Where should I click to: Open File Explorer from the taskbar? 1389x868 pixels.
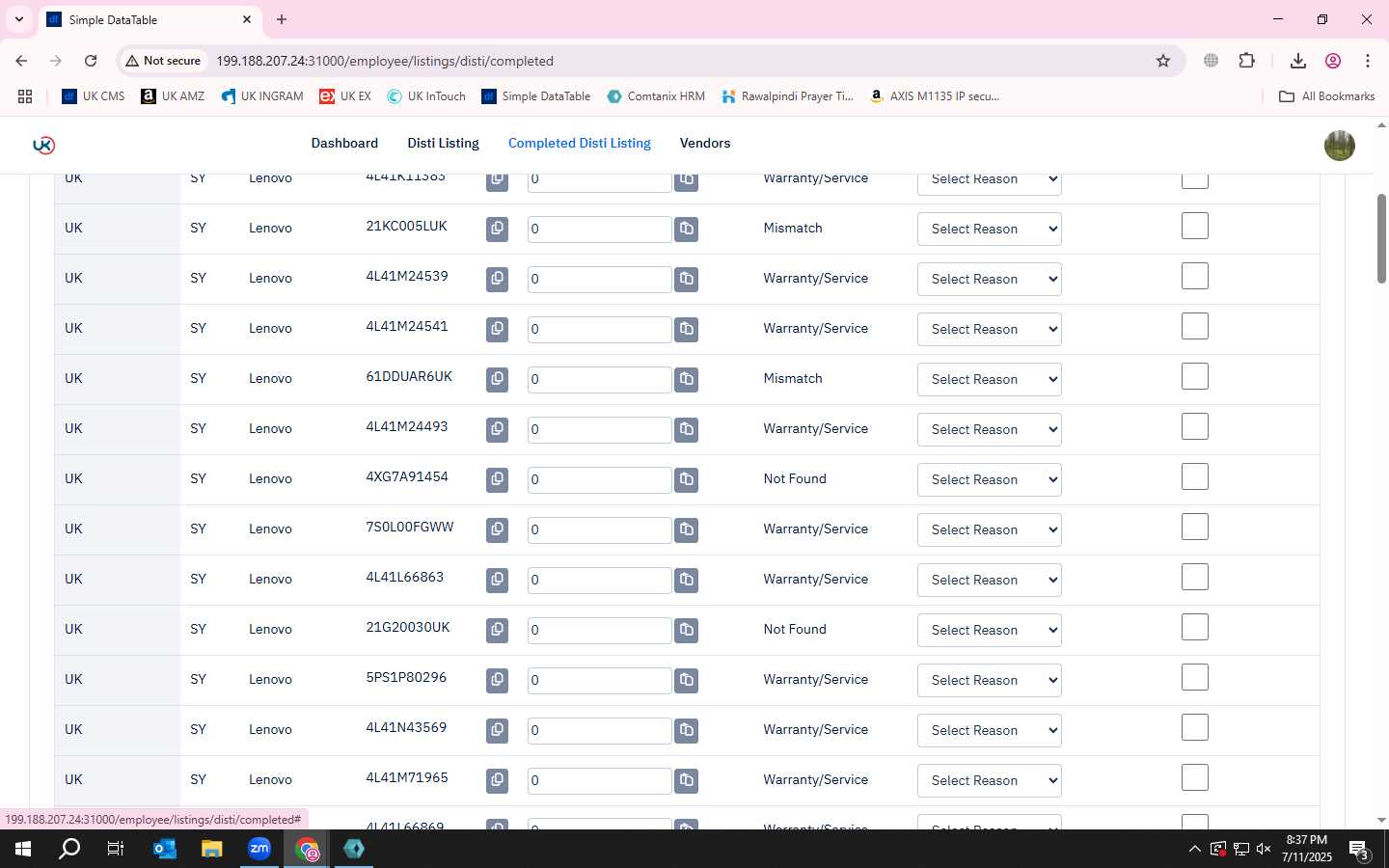pyautogui.click(x=211, y=849)
